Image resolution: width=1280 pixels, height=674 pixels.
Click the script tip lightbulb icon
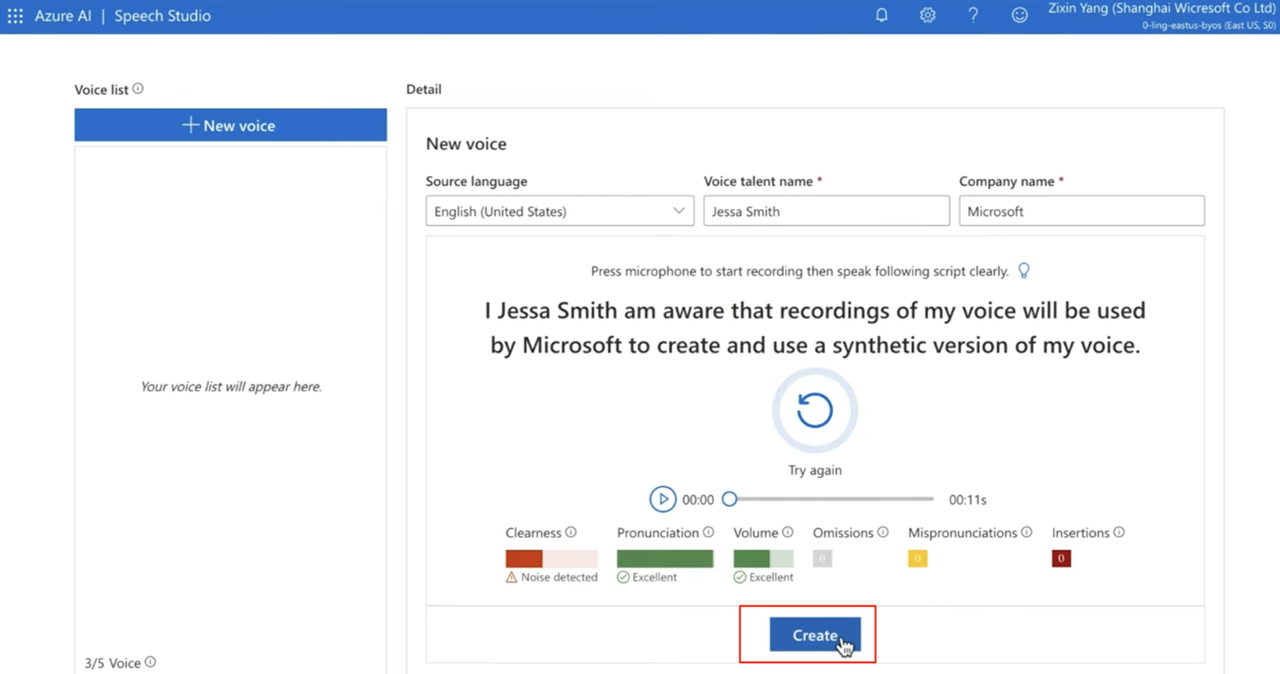pos(1023,271)
